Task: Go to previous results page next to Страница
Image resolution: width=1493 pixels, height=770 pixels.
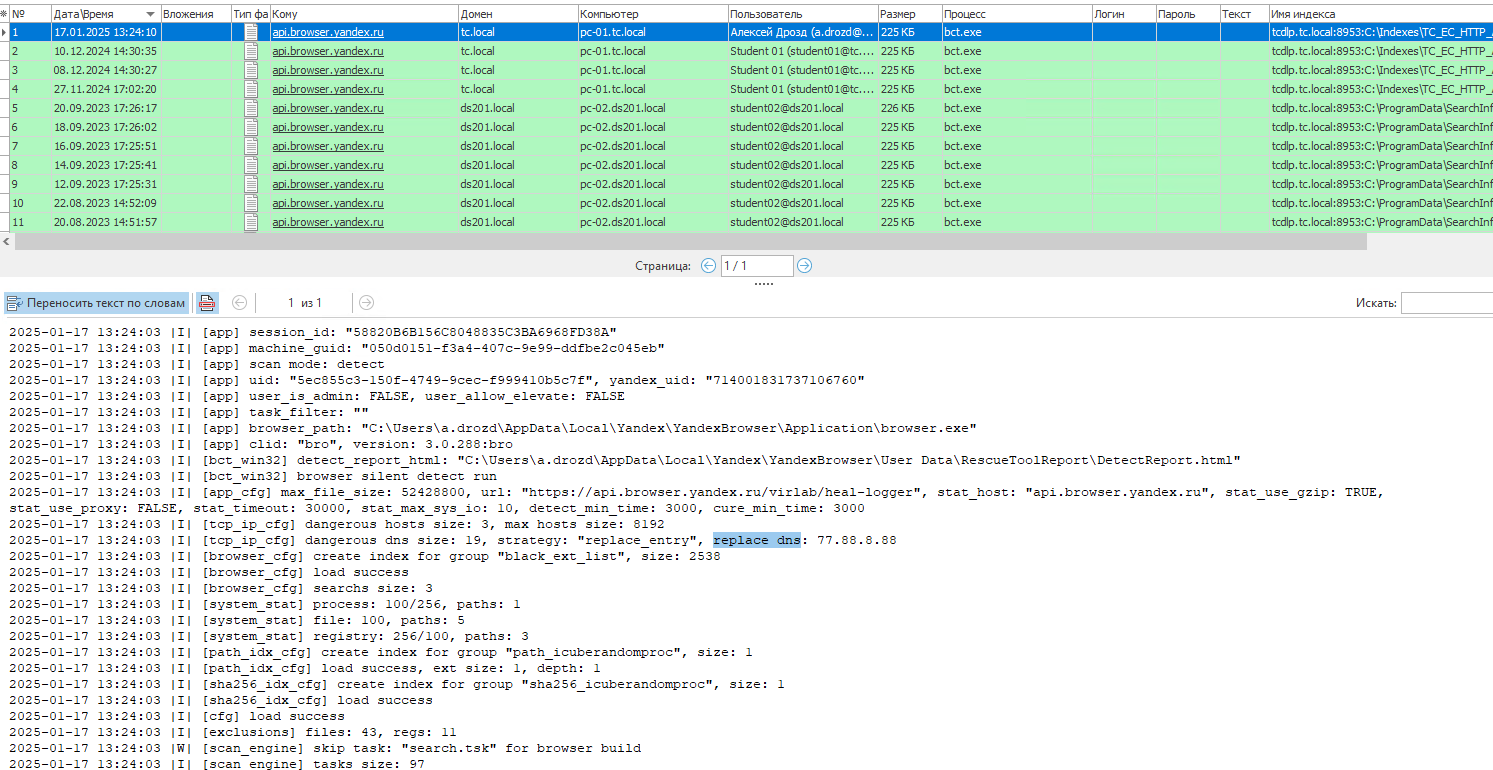Action: pos(708,266)
